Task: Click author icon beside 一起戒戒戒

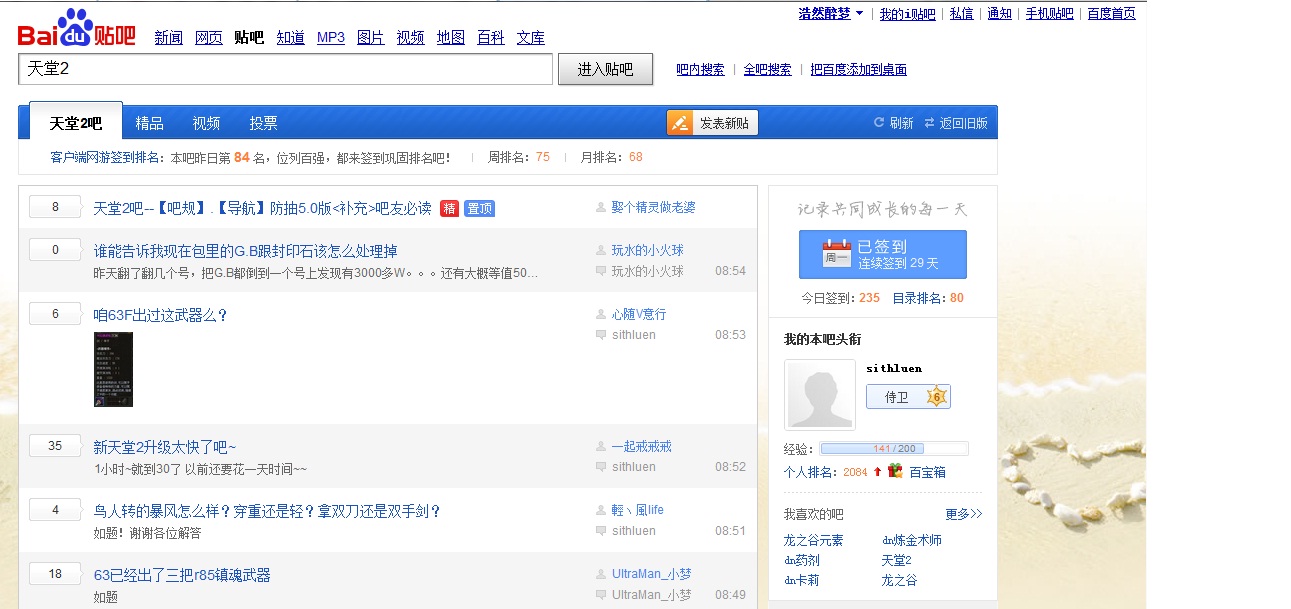Action: [601, 447]
